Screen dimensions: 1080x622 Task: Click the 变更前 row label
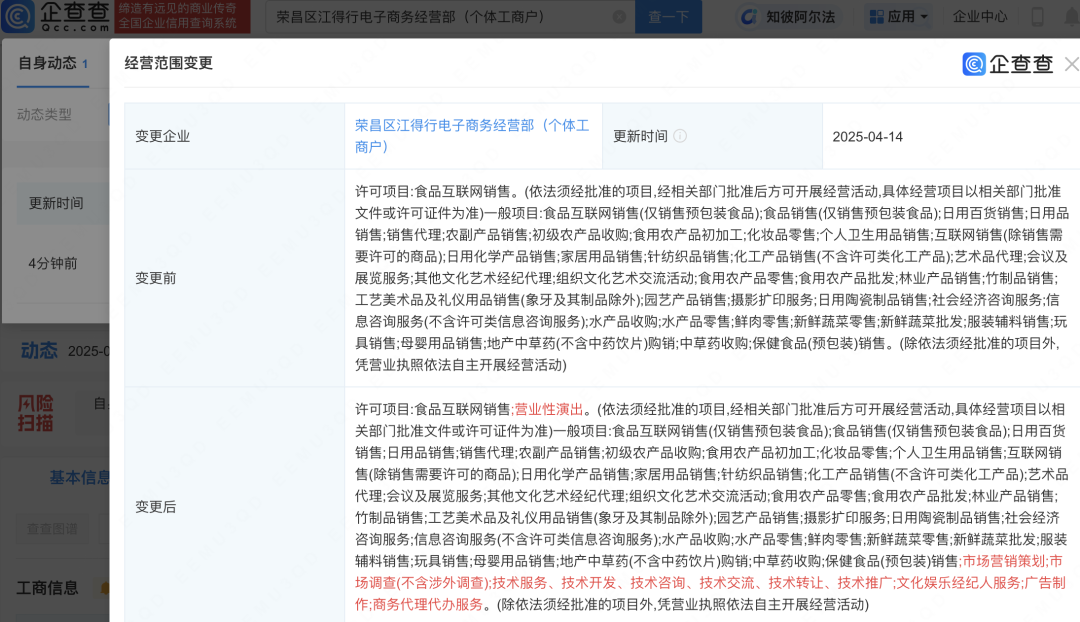156,278
